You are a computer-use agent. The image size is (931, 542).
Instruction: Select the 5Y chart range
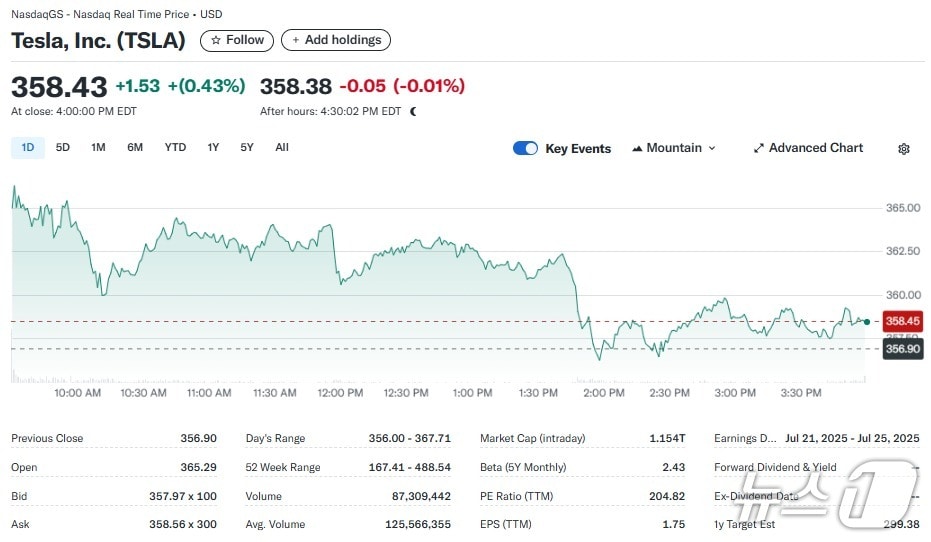point(247,148)
